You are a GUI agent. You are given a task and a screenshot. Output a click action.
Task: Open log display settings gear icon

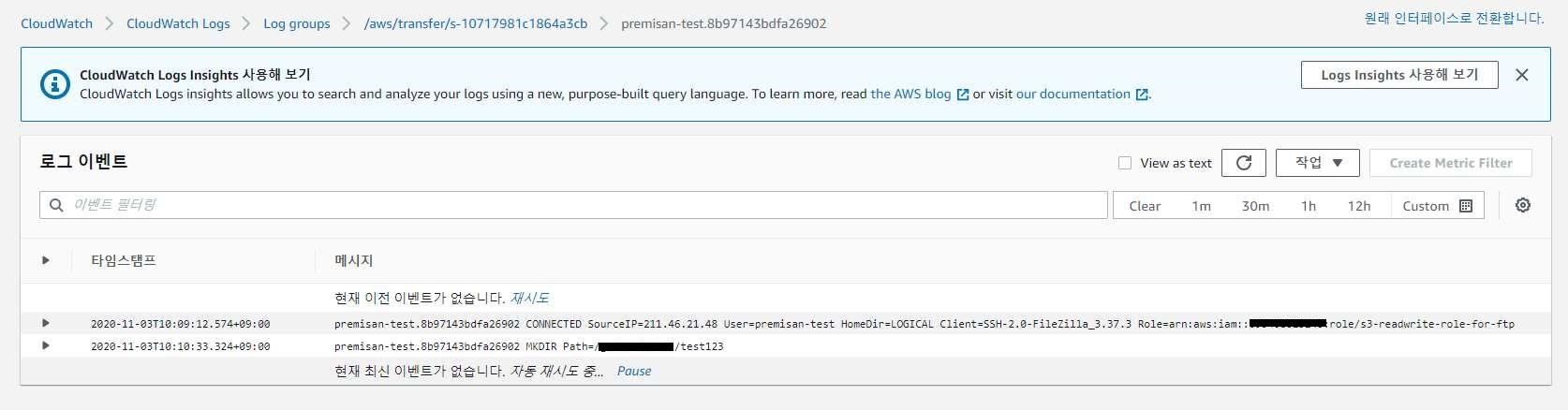(x=1523, y=205)
